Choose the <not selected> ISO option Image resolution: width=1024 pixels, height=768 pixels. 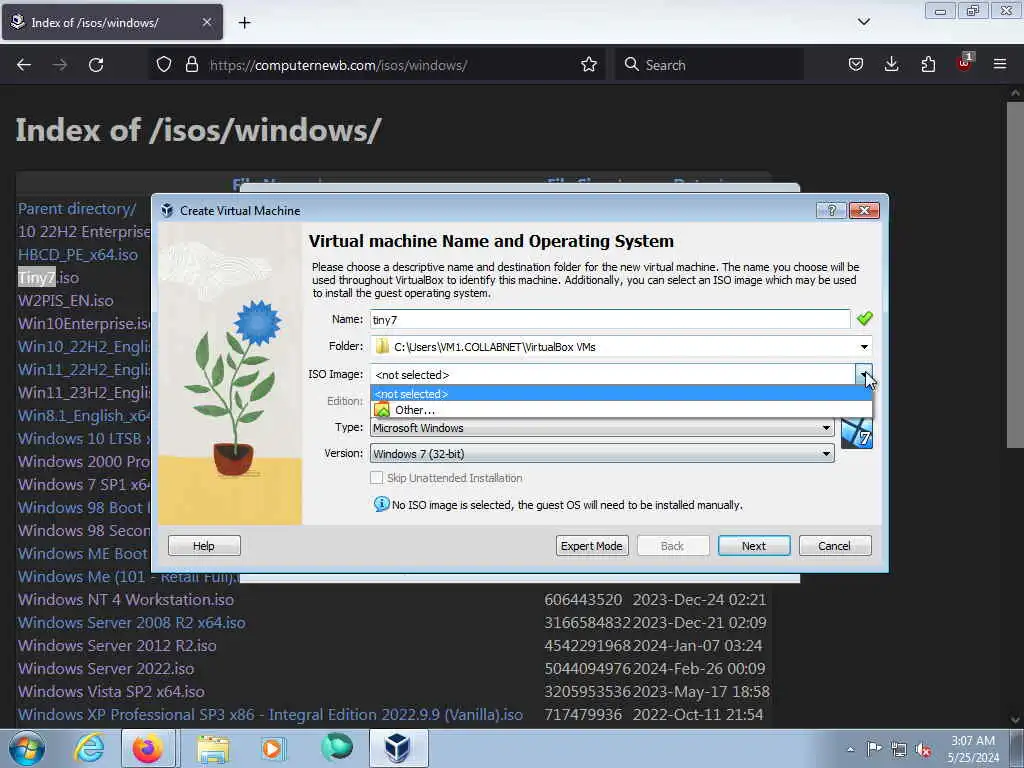pyautogui.click(x=621, y=394)
